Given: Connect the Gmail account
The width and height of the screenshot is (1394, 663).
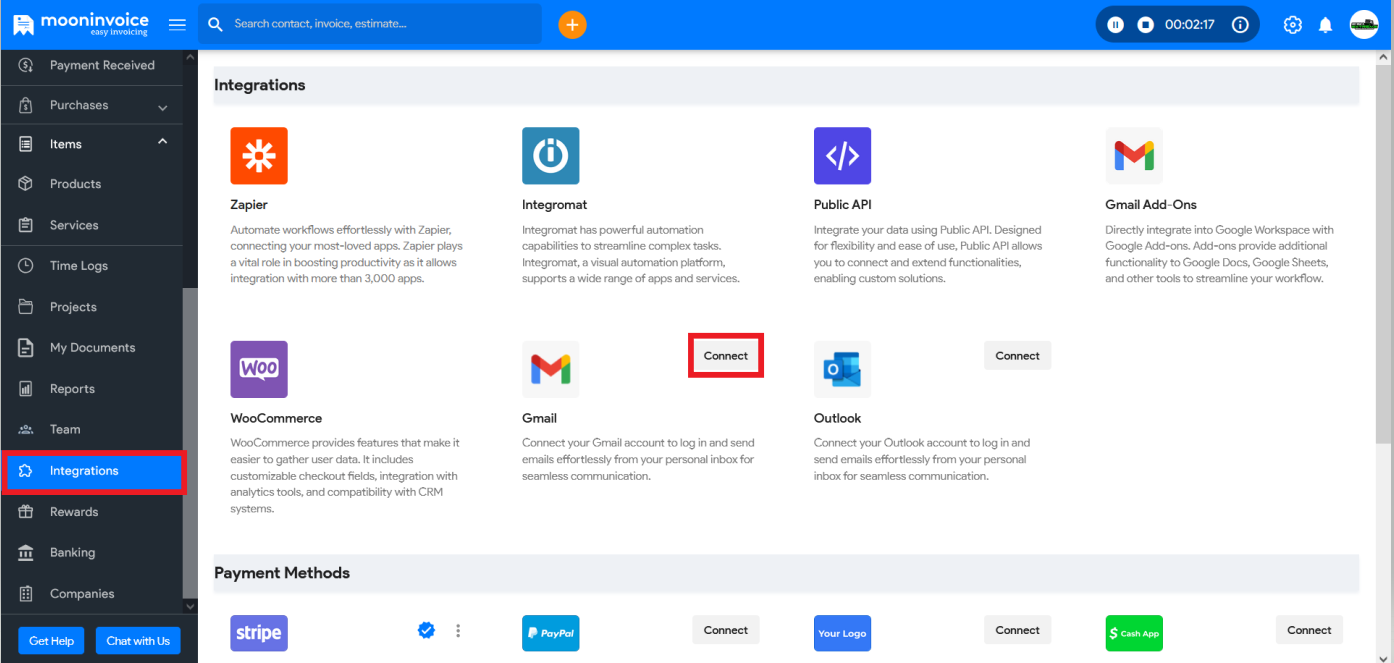Looking at the screenshot, I should click(x=726, y=356).
